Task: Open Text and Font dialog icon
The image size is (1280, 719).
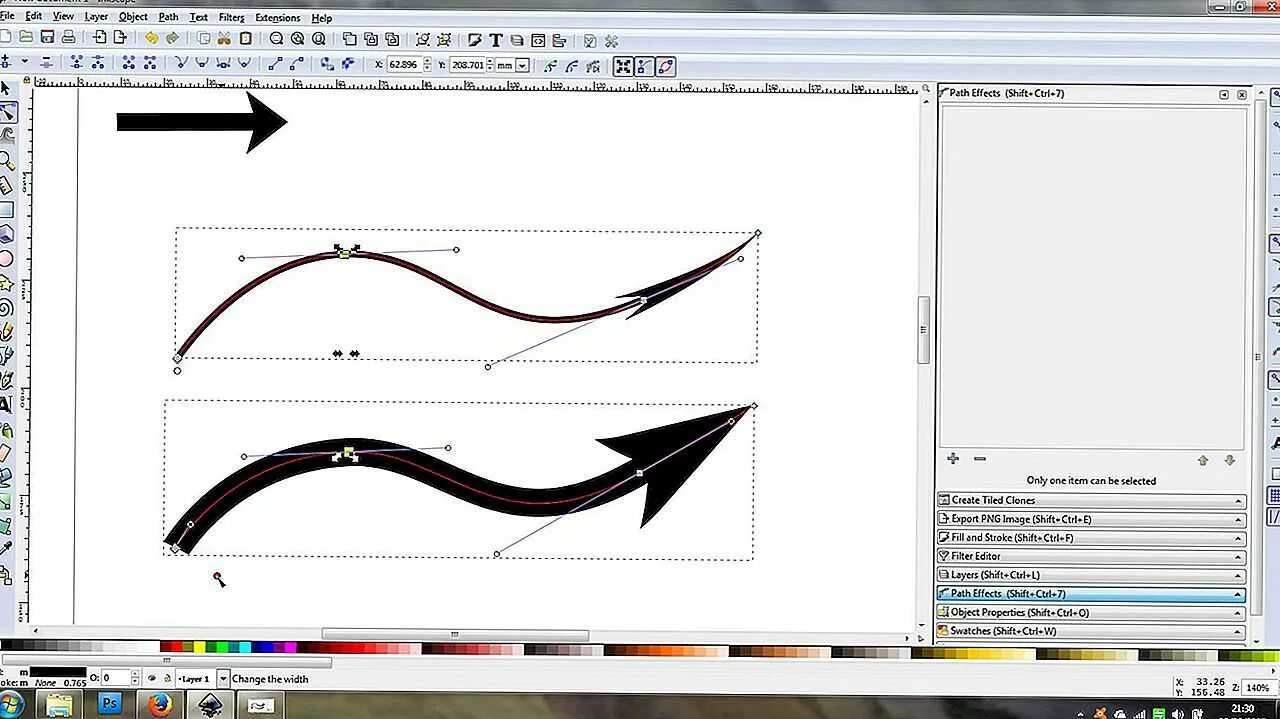Action: [495, 40]
